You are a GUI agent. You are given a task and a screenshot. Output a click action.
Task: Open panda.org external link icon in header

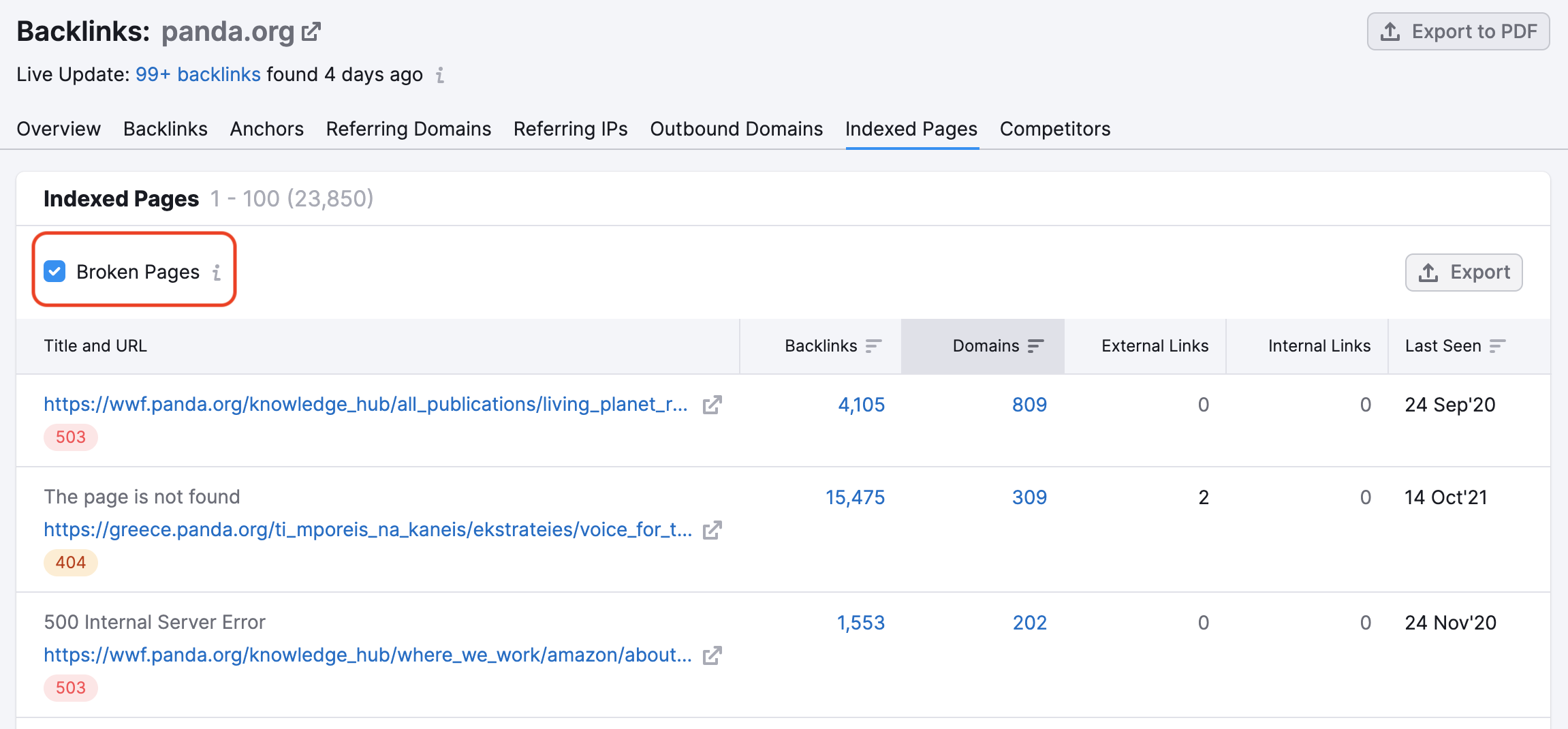coord(311,32)
